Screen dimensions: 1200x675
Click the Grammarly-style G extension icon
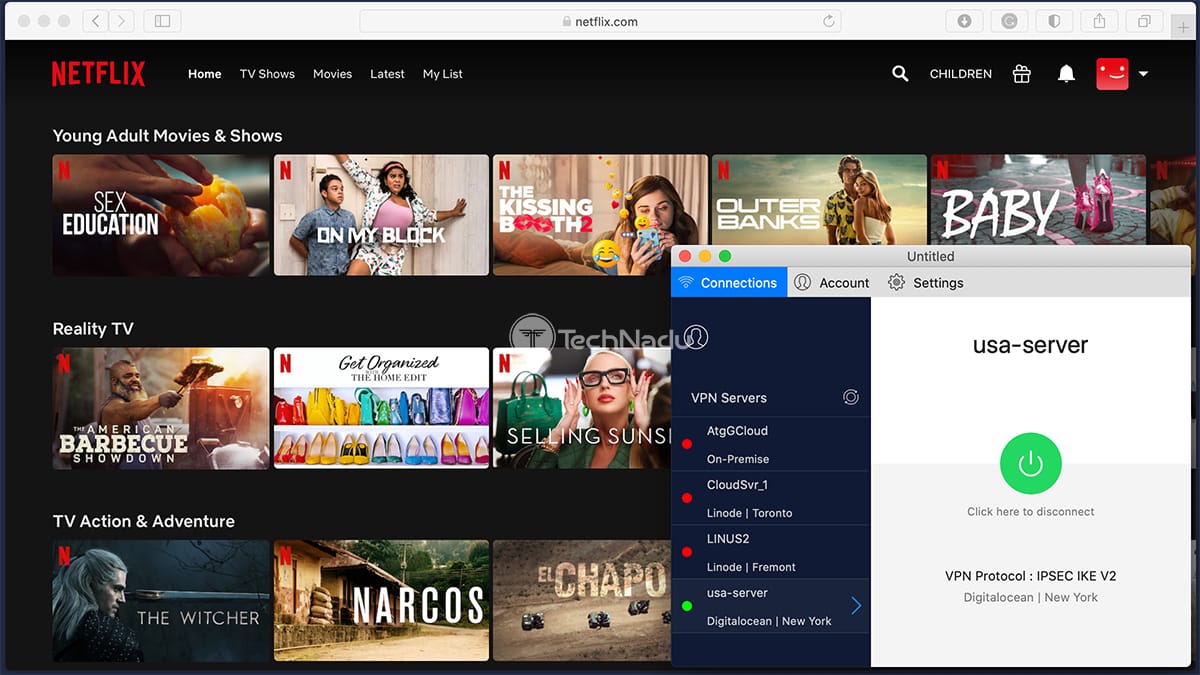pyautogui.click(x=1009, y=21)
